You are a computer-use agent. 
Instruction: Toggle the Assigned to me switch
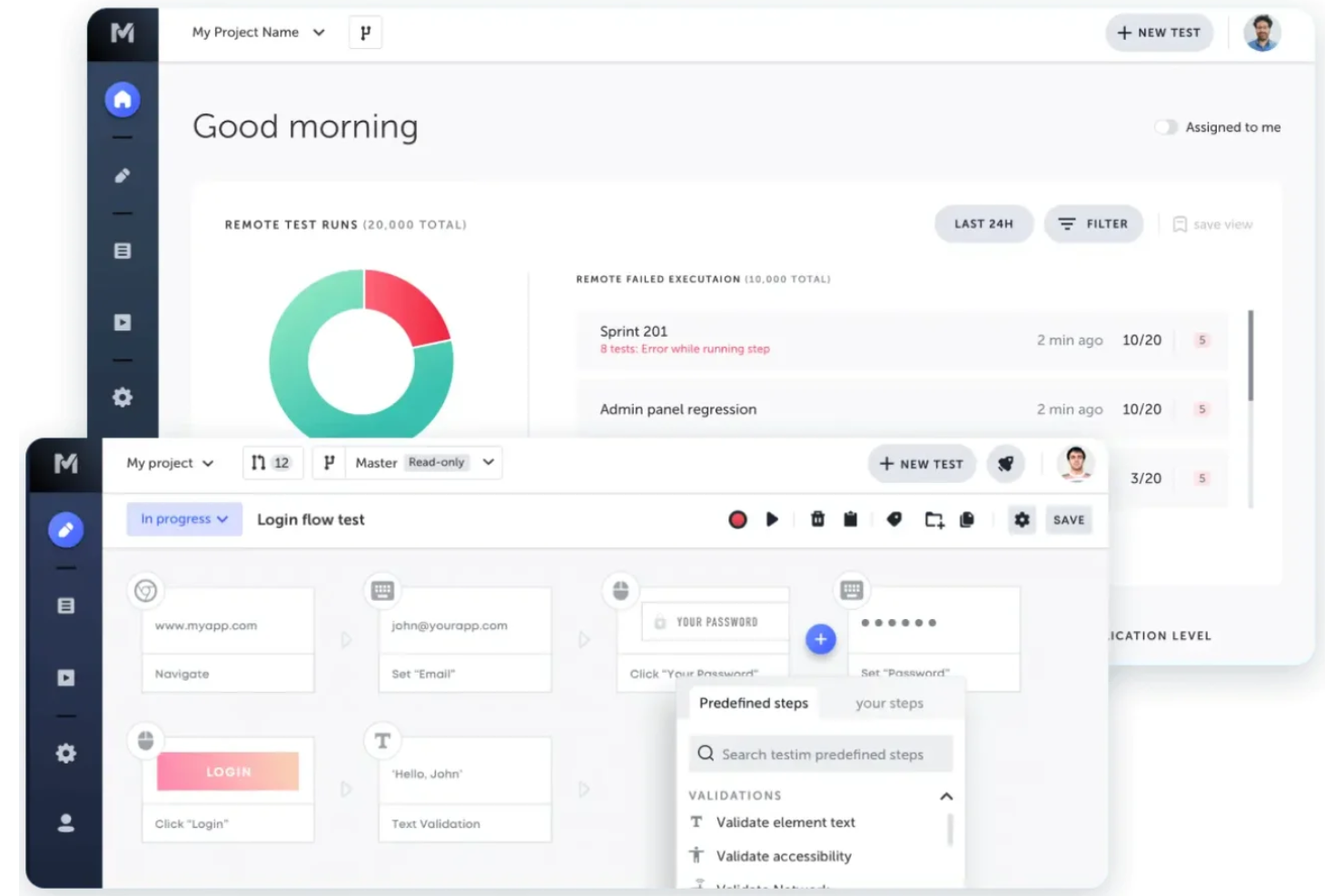(1167, 127)
